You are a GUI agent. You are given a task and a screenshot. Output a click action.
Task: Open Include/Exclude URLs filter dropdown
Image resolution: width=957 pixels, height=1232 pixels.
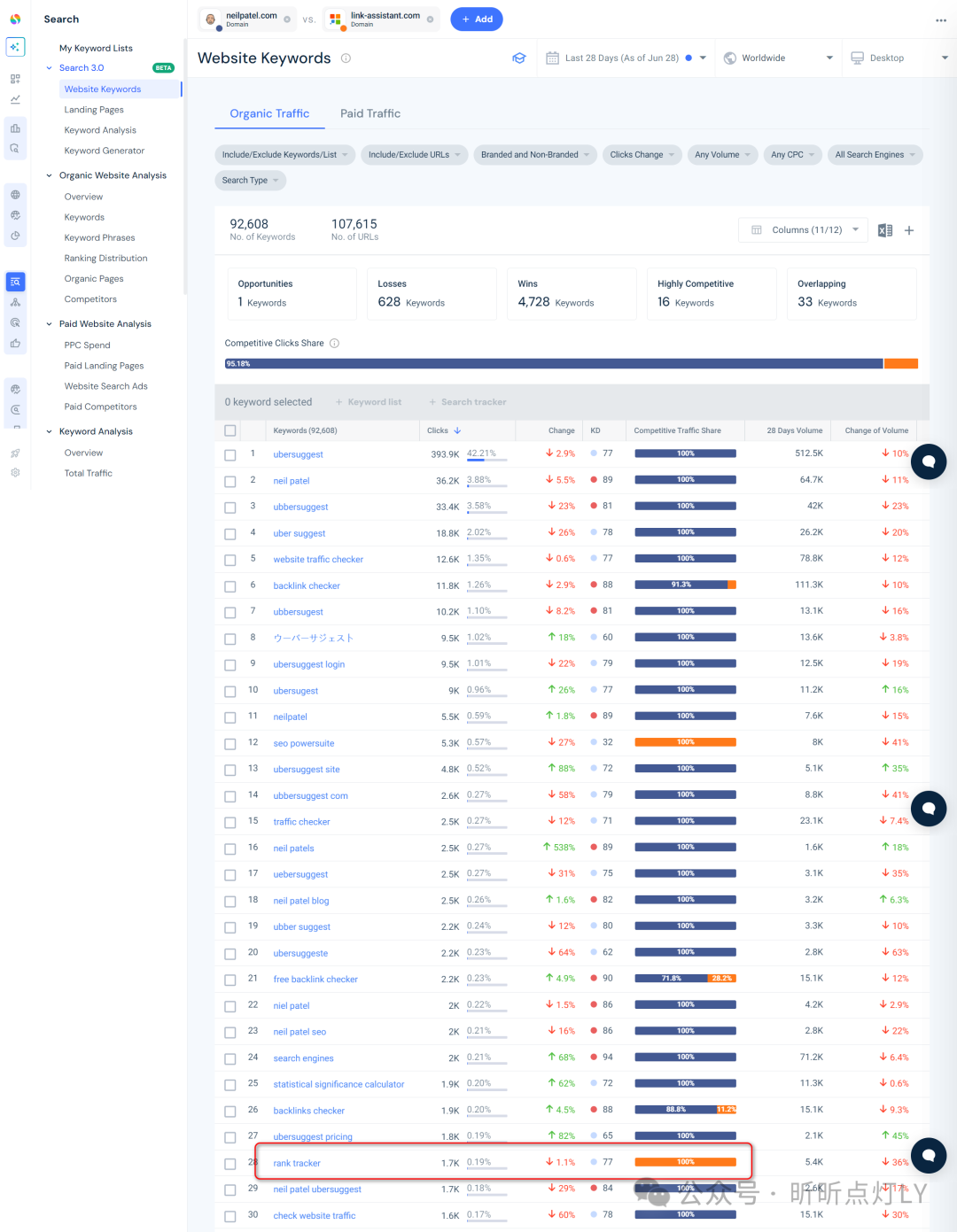pos(415,155)
